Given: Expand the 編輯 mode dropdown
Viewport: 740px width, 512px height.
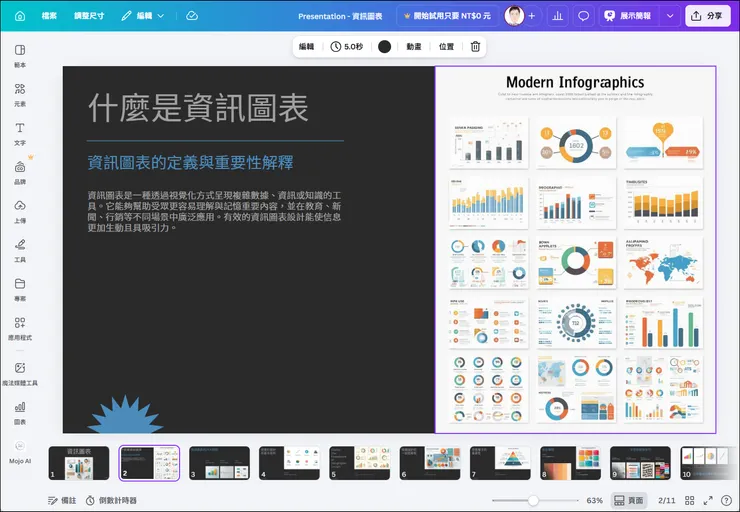Looking at the screenshot, I should click(x=143, y=16).
